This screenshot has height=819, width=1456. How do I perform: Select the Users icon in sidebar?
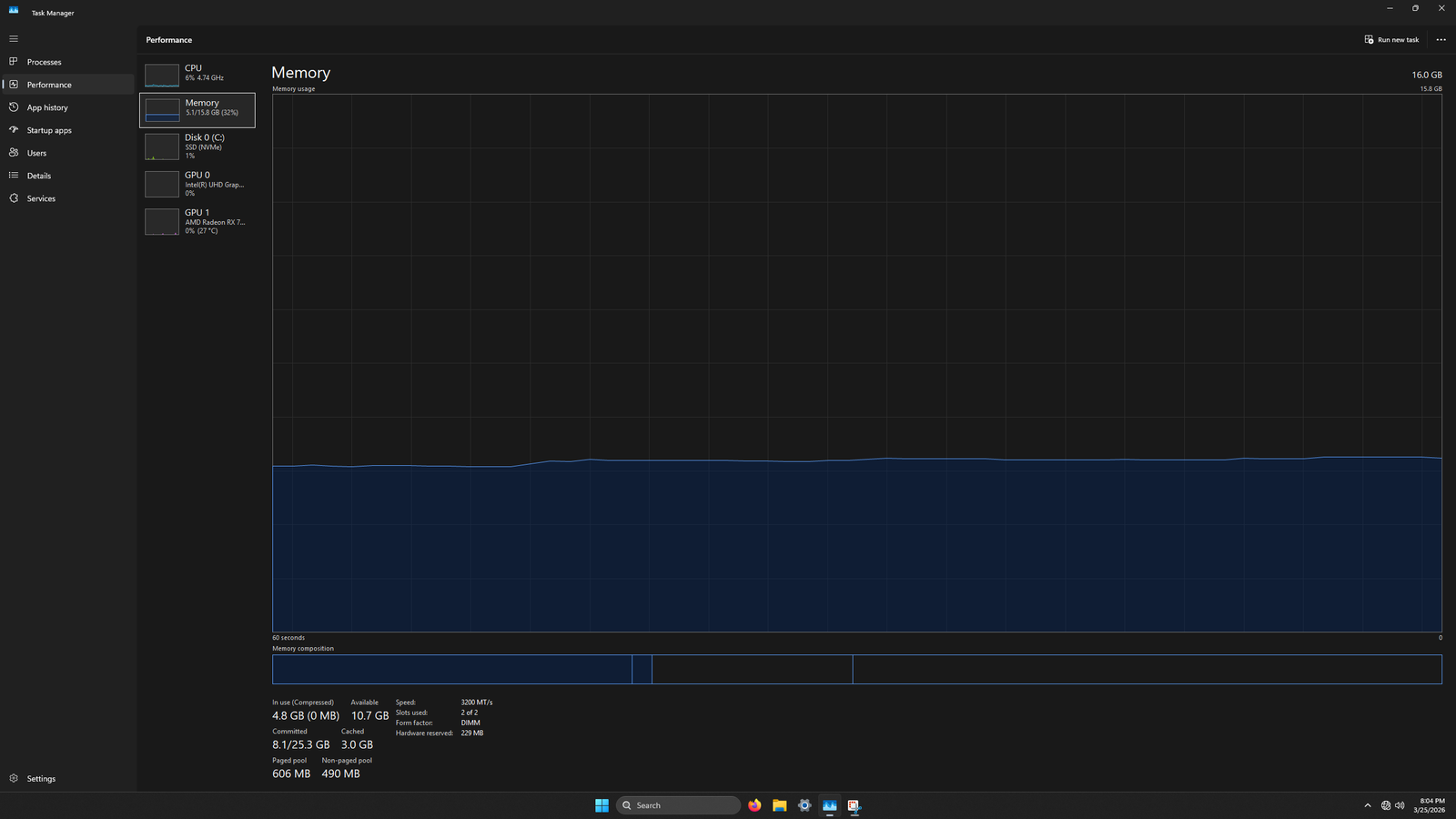point(14,153)
